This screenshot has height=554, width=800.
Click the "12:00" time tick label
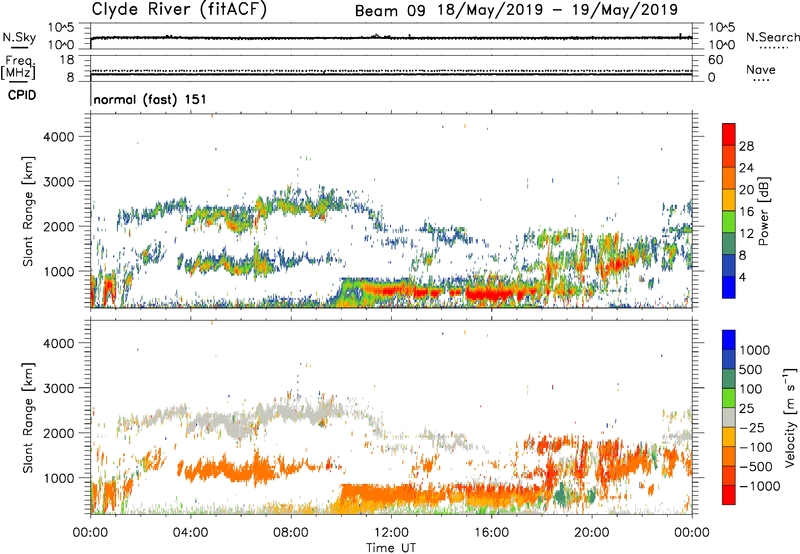[391, 533]
